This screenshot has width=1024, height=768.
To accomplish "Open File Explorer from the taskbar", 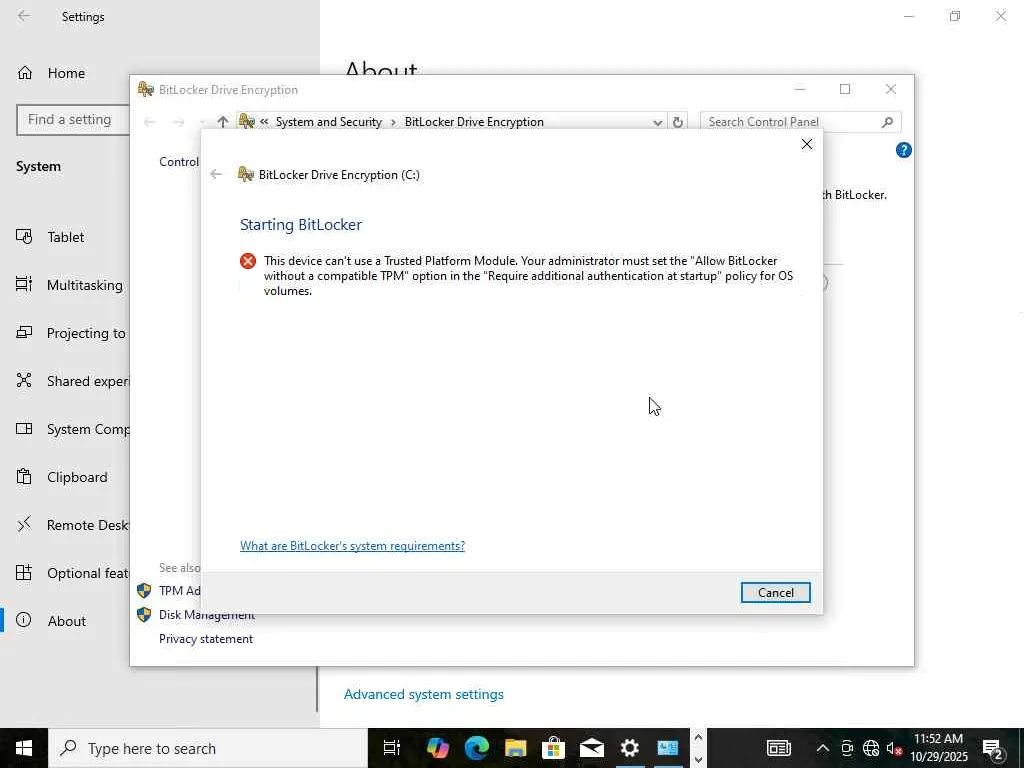I will [x=515, y=748].
